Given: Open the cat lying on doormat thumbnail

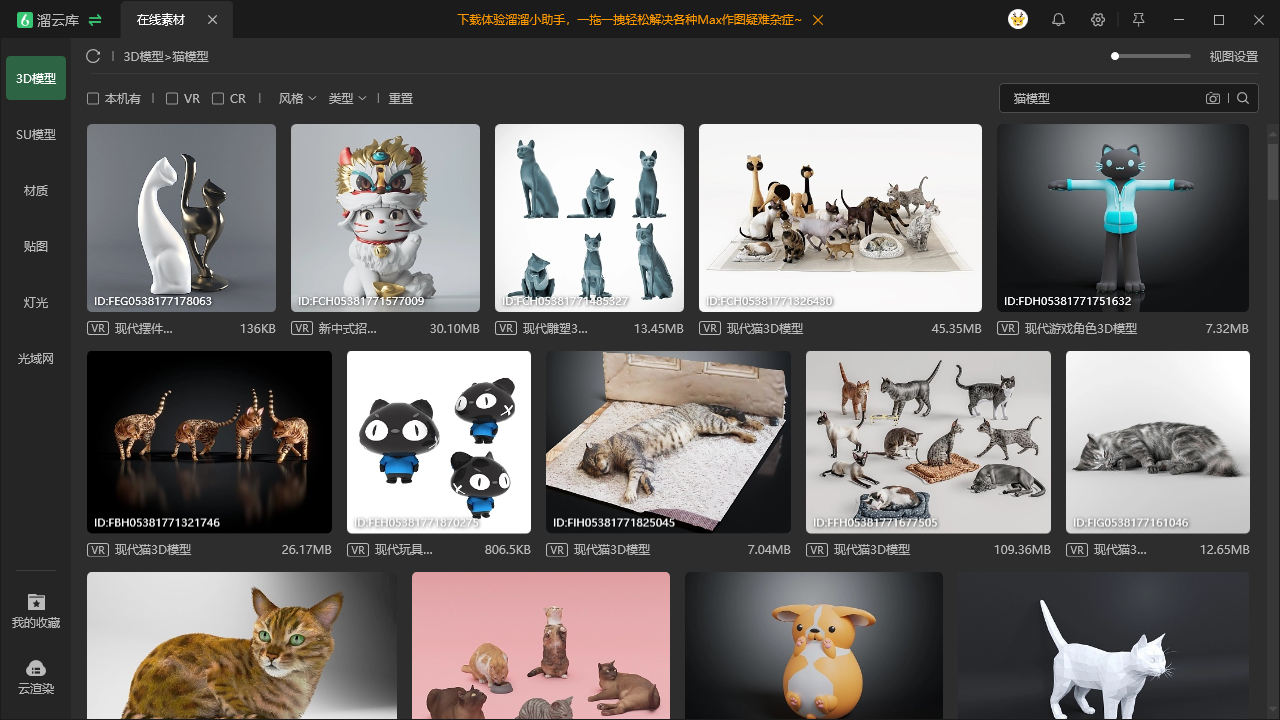Looking at the screenshot, I should tap(668, 442).
